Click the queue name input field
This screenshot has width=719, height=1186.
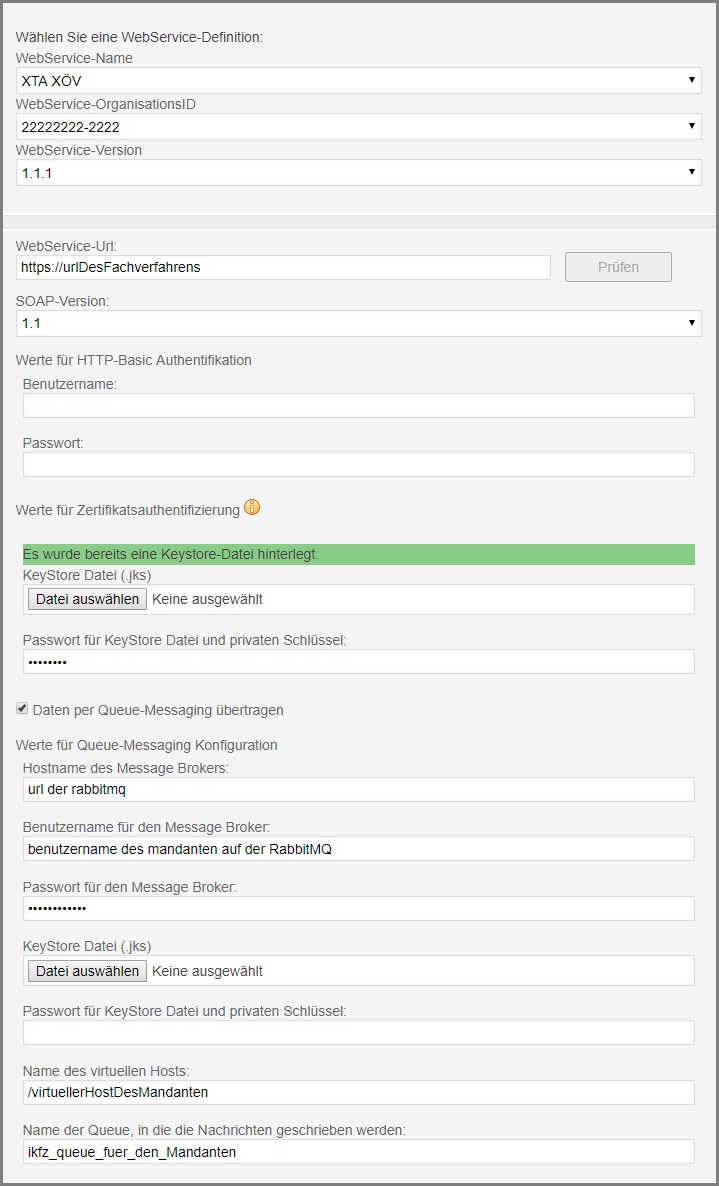click(358, 1152)
